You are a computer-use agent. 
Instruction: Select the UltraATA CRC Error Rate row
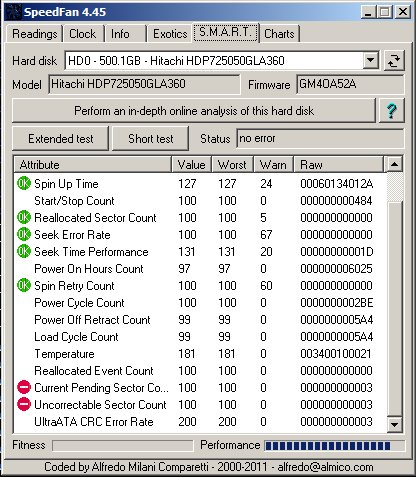coord(201,422)
